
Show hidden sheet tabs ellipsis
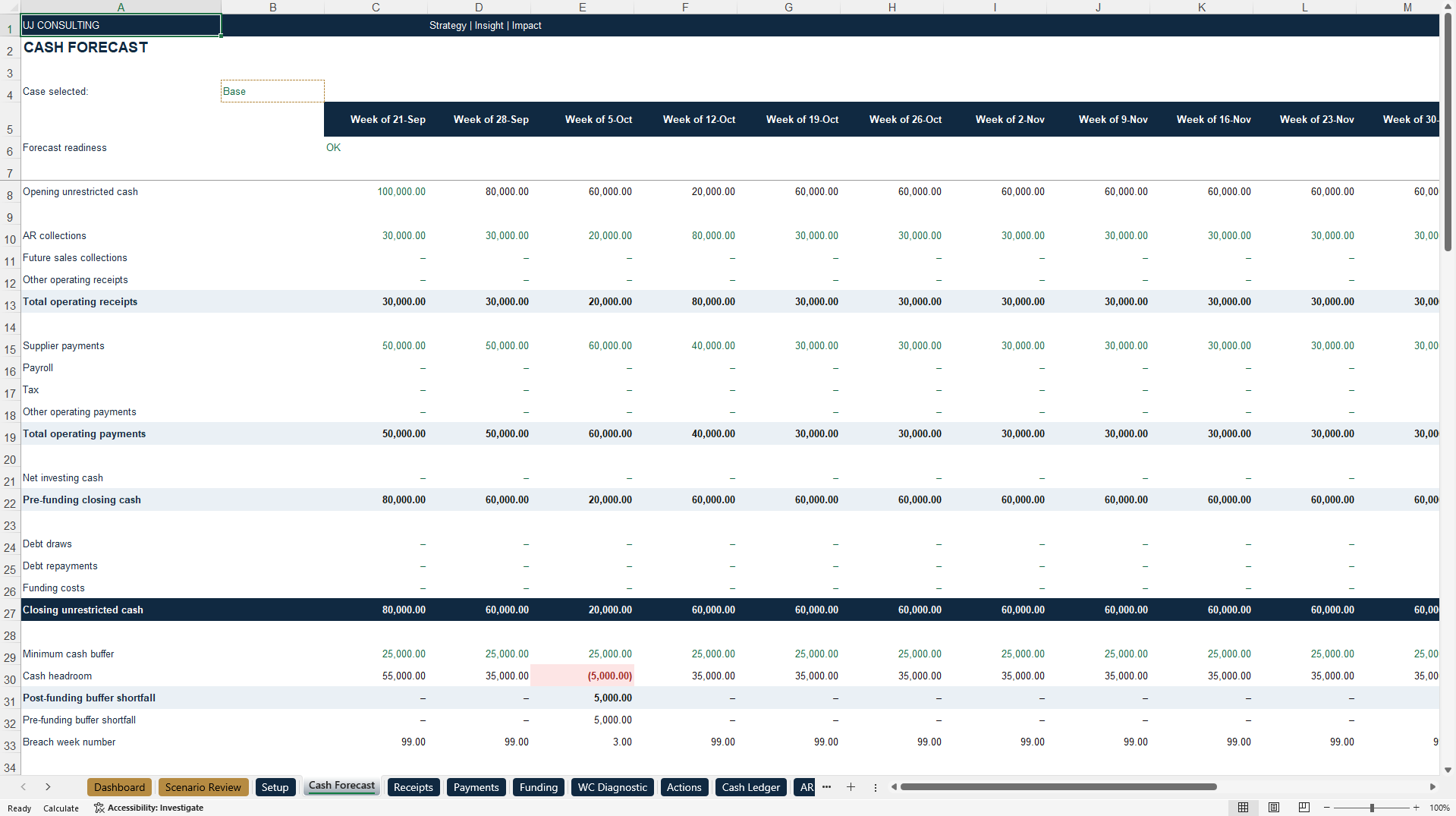[826, 787]
